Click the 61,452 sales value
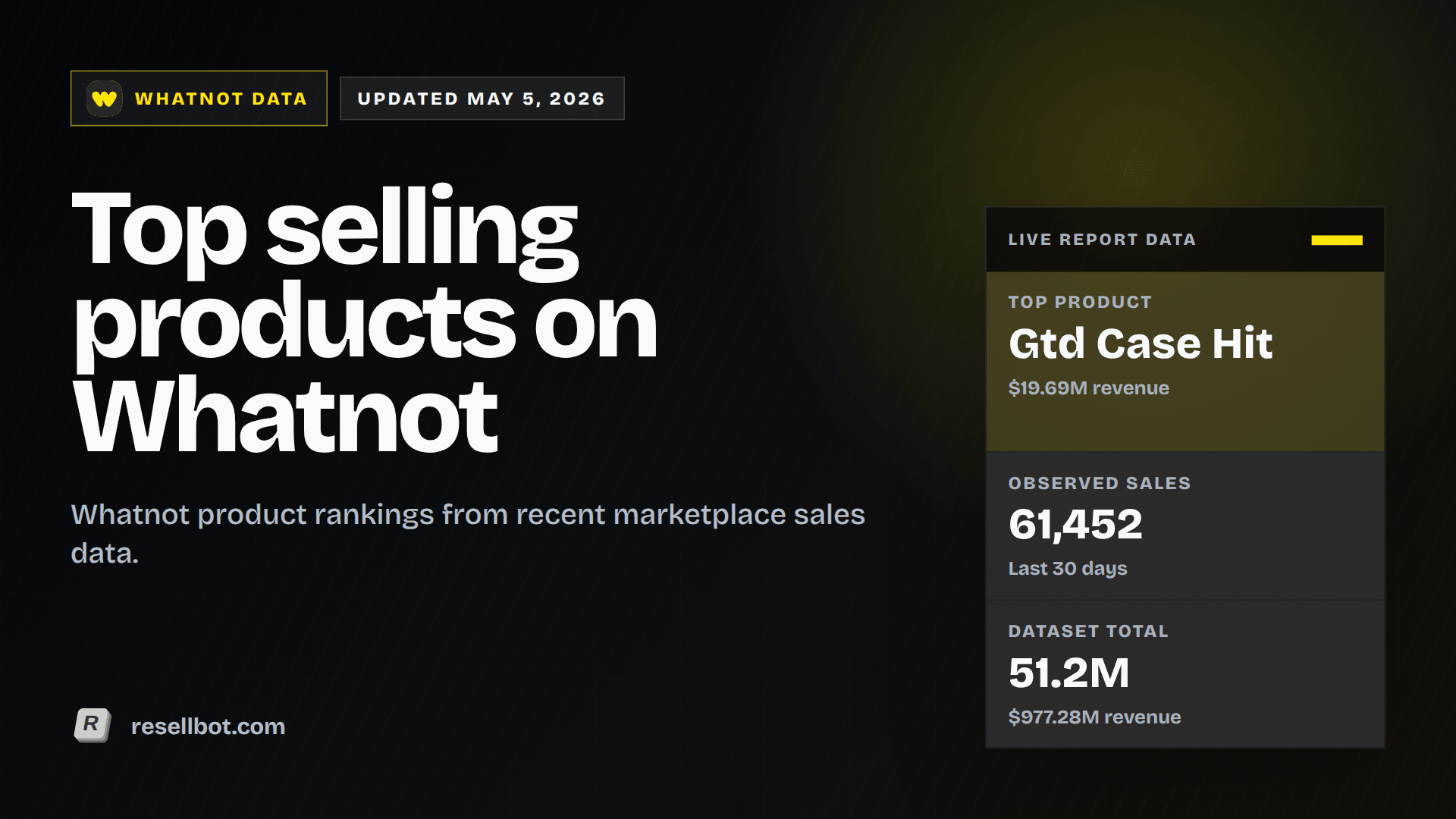Viewport: 1456px width, 819px height. pyautogui.click(x=1075, y=525)
